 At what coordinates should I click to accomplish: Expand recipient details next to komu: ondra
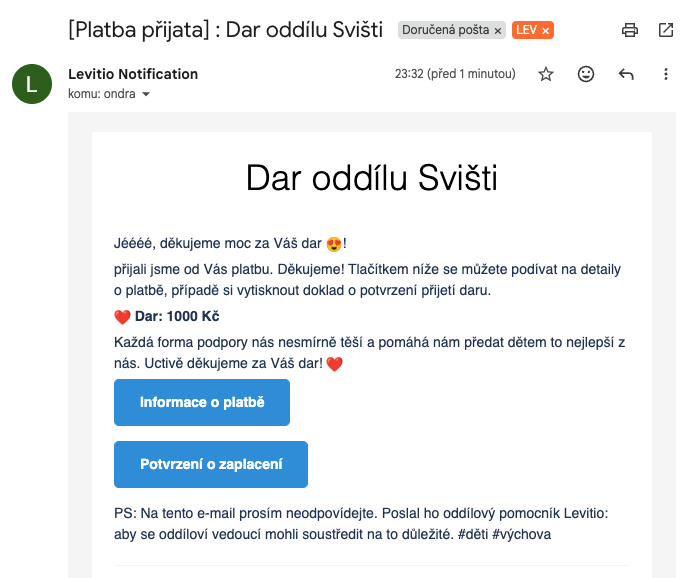point(146,94)
